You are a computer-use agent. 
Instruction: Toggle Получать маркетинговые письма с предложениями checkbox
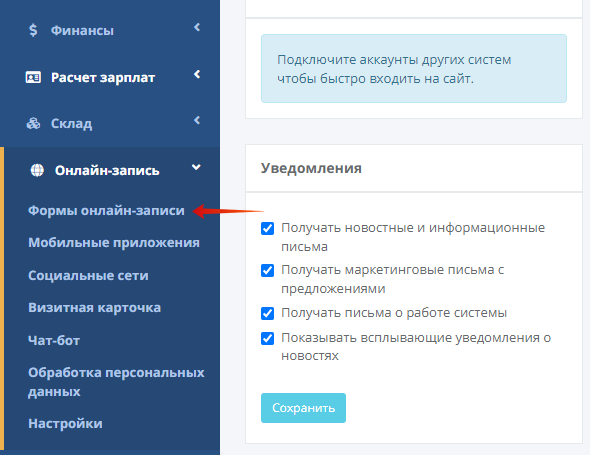point(268,270)
